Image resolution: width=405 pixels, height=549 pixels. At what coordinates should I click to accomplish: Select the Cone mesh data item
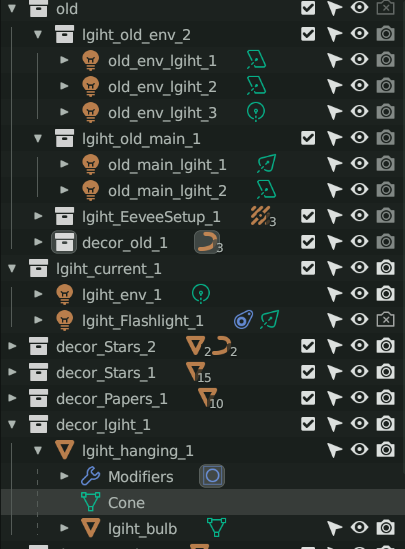[x=126, y=503]
